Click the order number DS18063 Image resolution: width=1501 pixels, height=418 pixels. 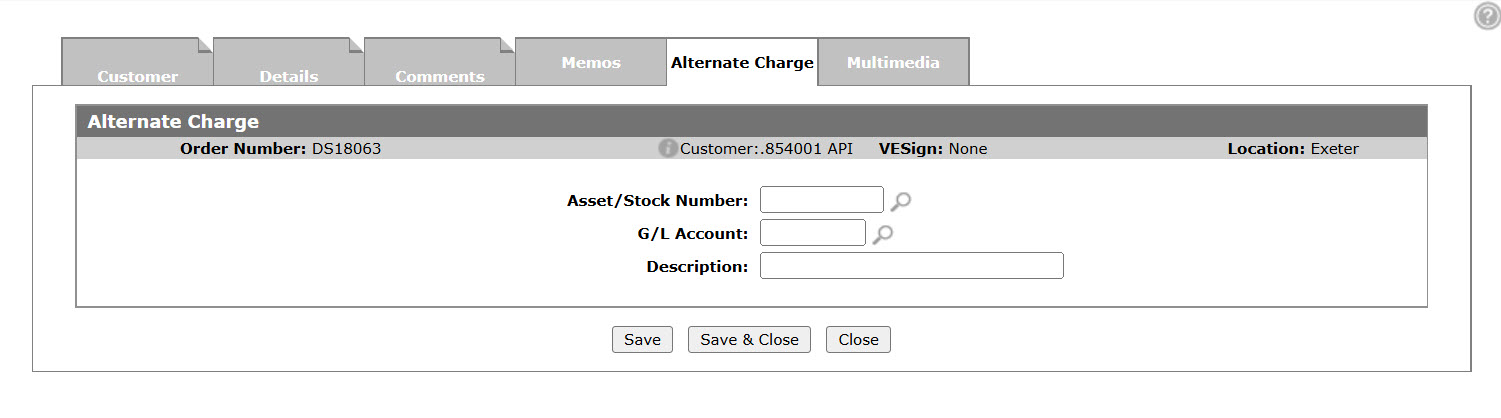(x=346, y=149)
